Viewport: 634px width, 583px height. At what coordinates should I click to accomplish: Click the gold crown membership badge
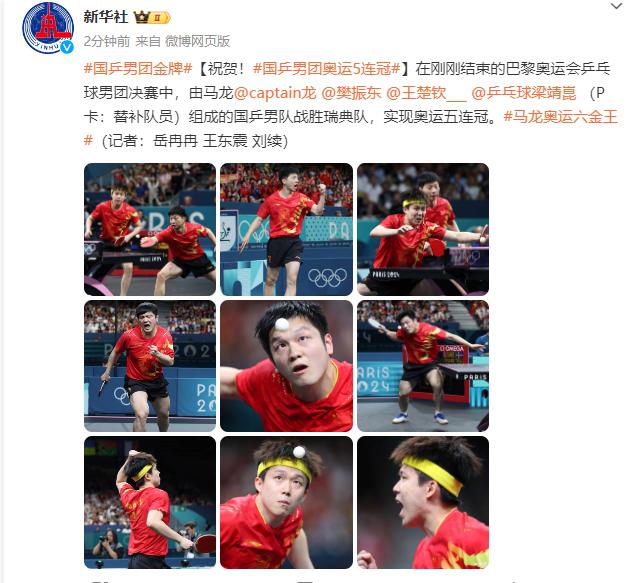pyautogui.click(x=152, y=17)
